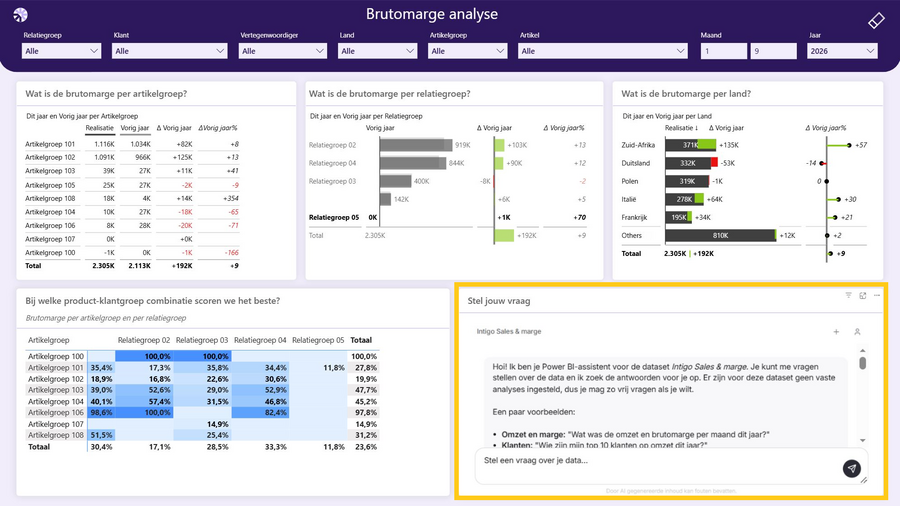Open the Klant filter dropdown
Screen dimensions: 900x506
tap(169, 51)
